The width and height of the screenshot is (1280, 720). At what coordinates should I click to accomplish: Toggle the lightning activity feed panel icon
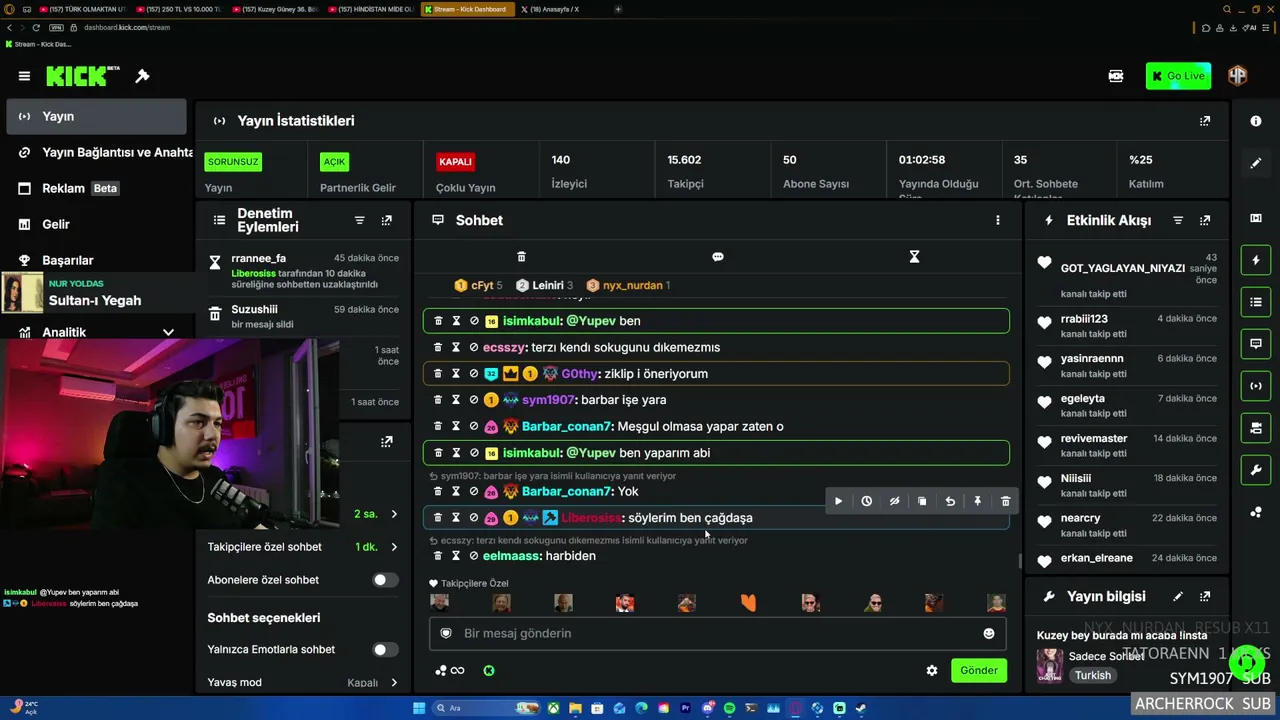coord(1256,260)
